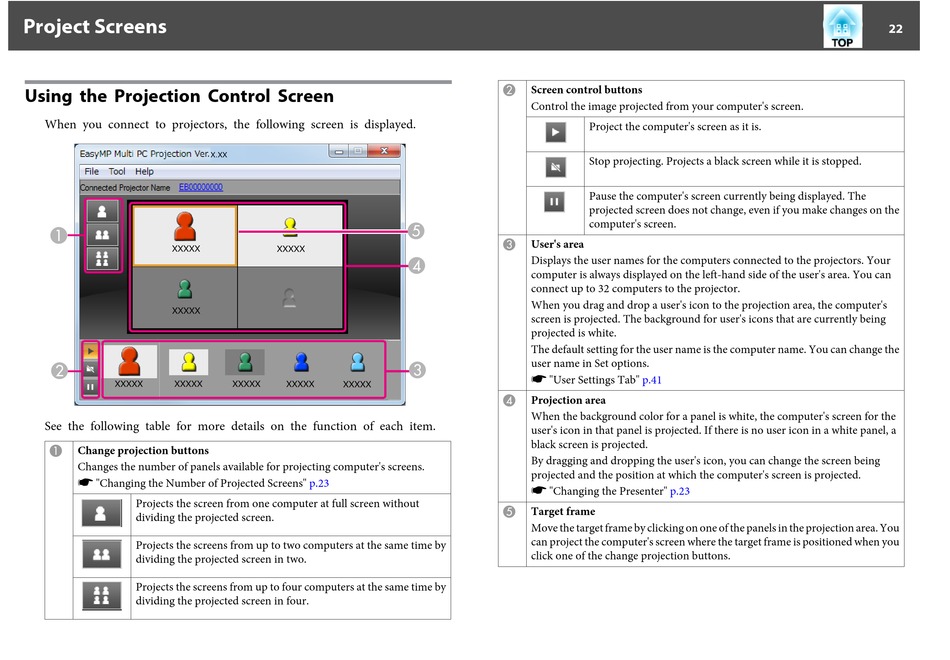Click the bold "Change projection buttons" heading

click(143, 450)
